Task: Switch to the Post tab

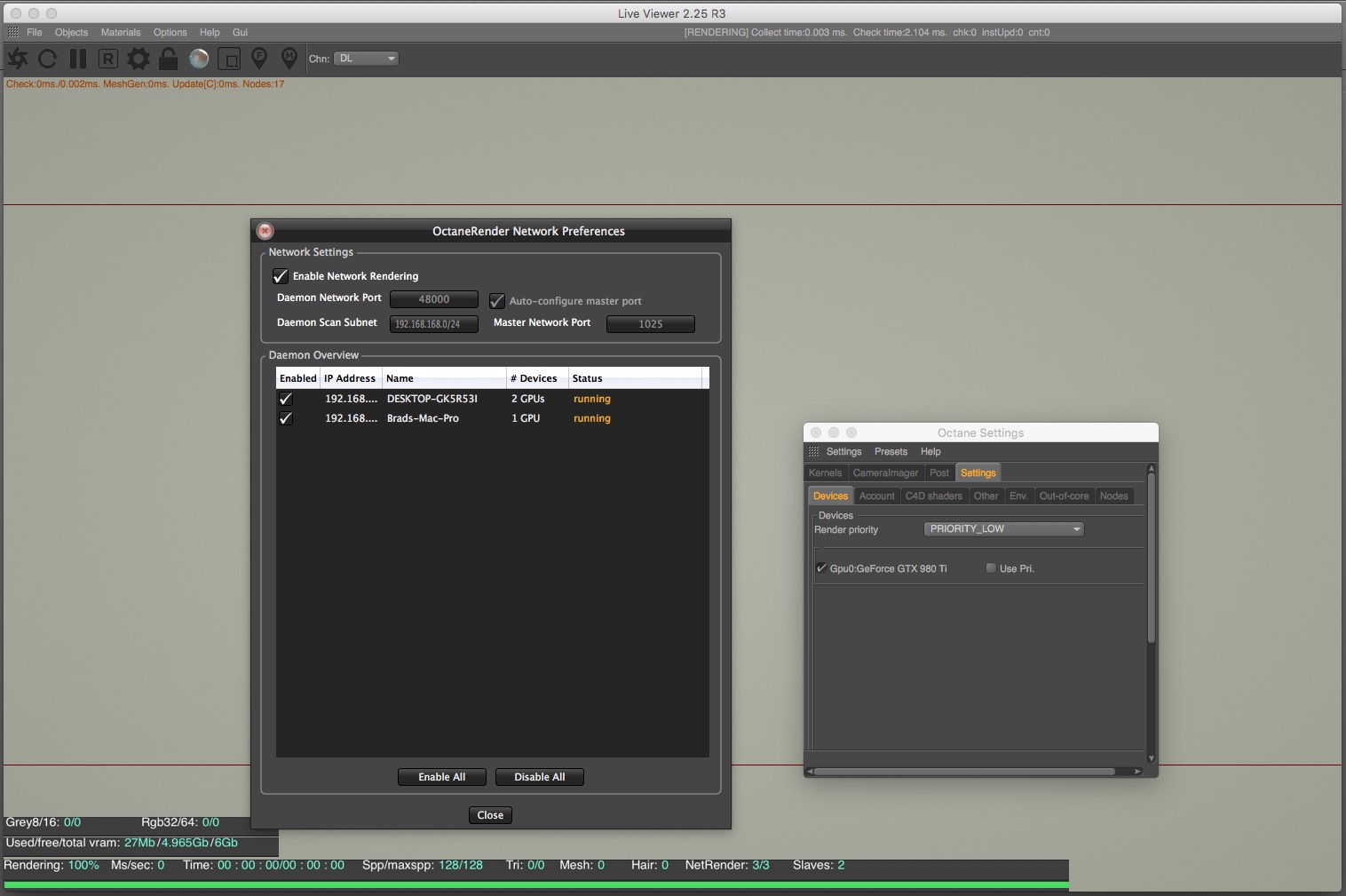Action: 939,473
